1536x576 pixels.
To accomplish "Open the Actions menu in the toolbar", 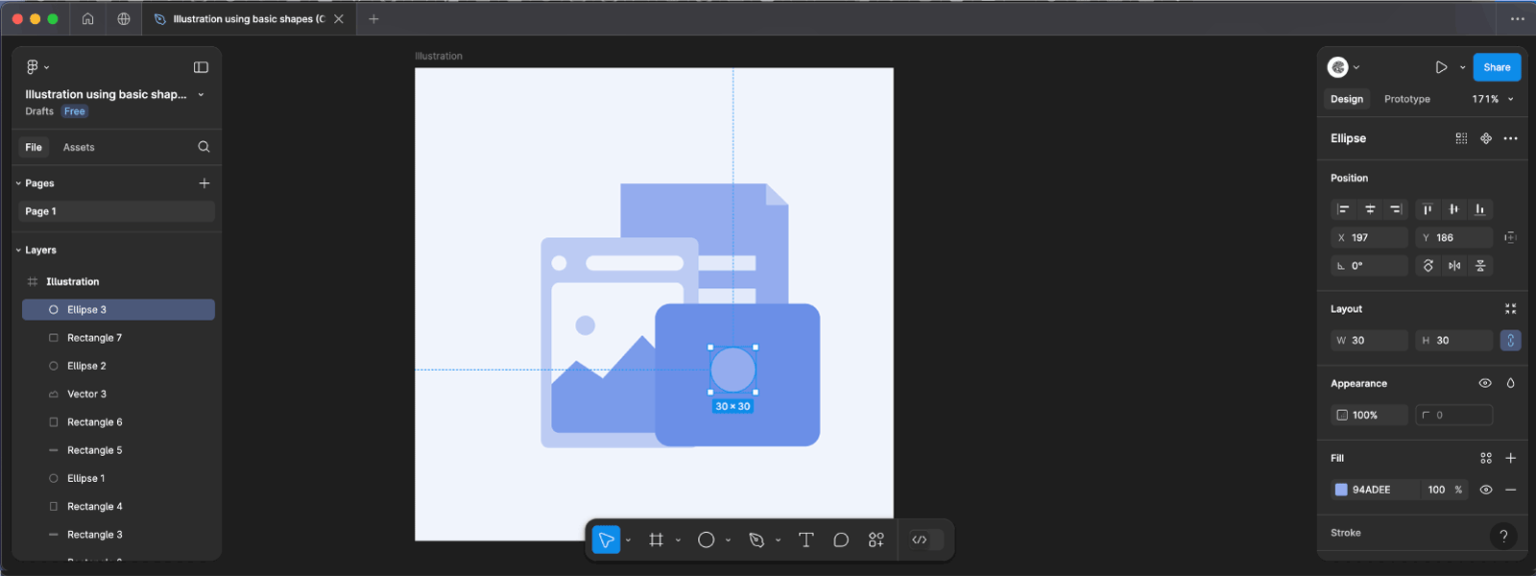I will pyautogui.click(x=876, y=540).
